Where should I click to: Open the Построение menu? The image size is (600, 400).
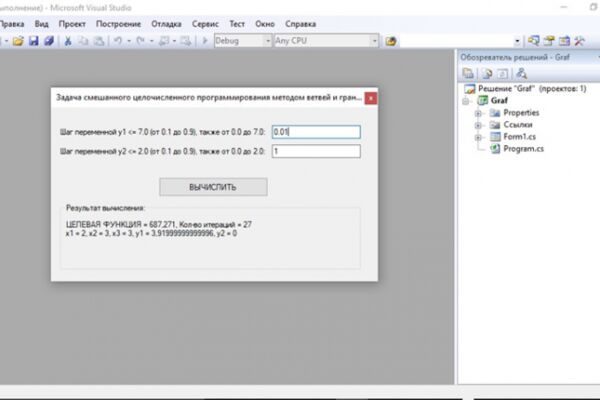(118, 24)
